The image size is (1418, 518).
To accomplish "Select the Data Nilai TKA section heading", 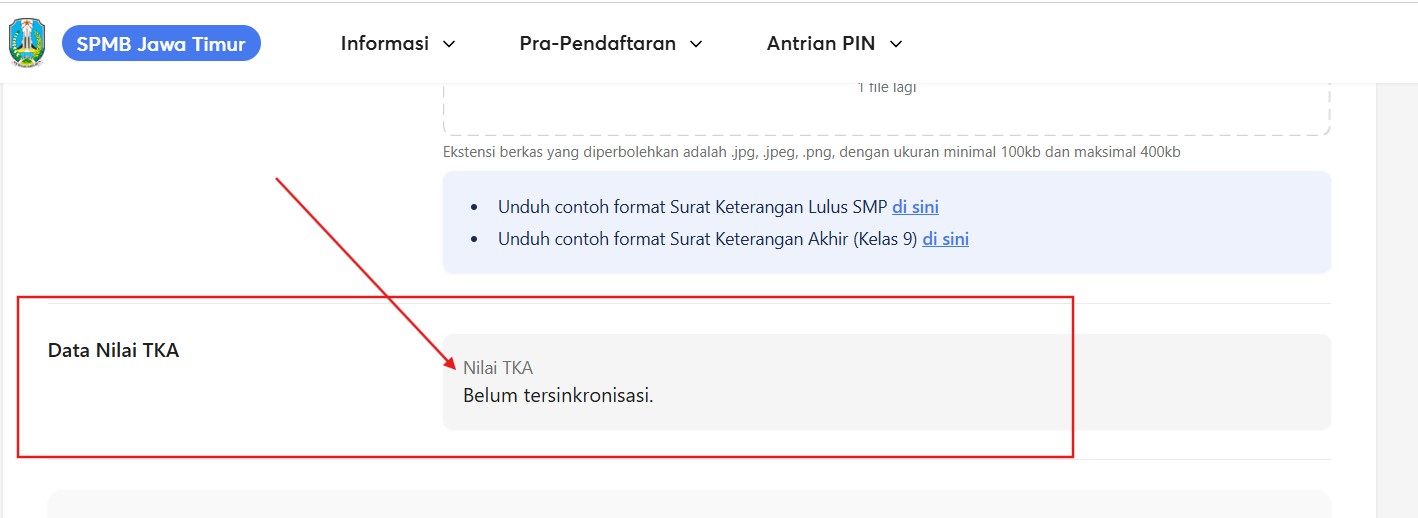I will tap(113, 351).
